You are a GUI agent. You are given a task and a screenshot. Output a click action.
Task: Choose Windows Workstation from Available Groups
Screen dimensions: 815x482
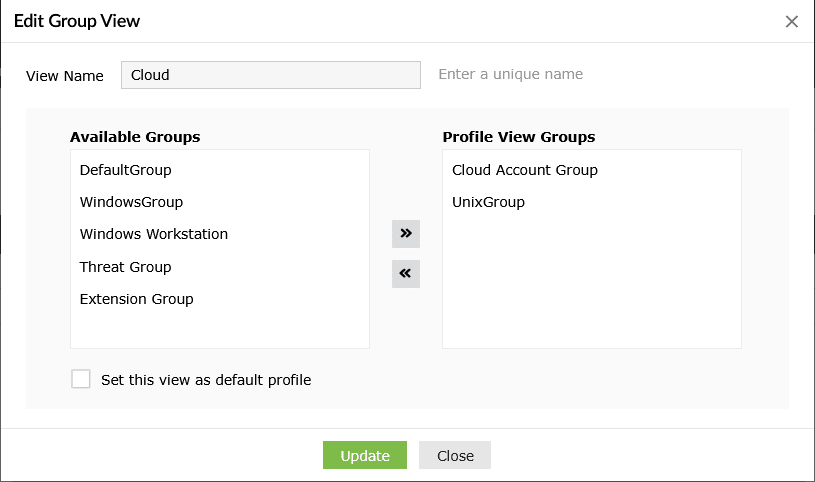coord(154,234)
